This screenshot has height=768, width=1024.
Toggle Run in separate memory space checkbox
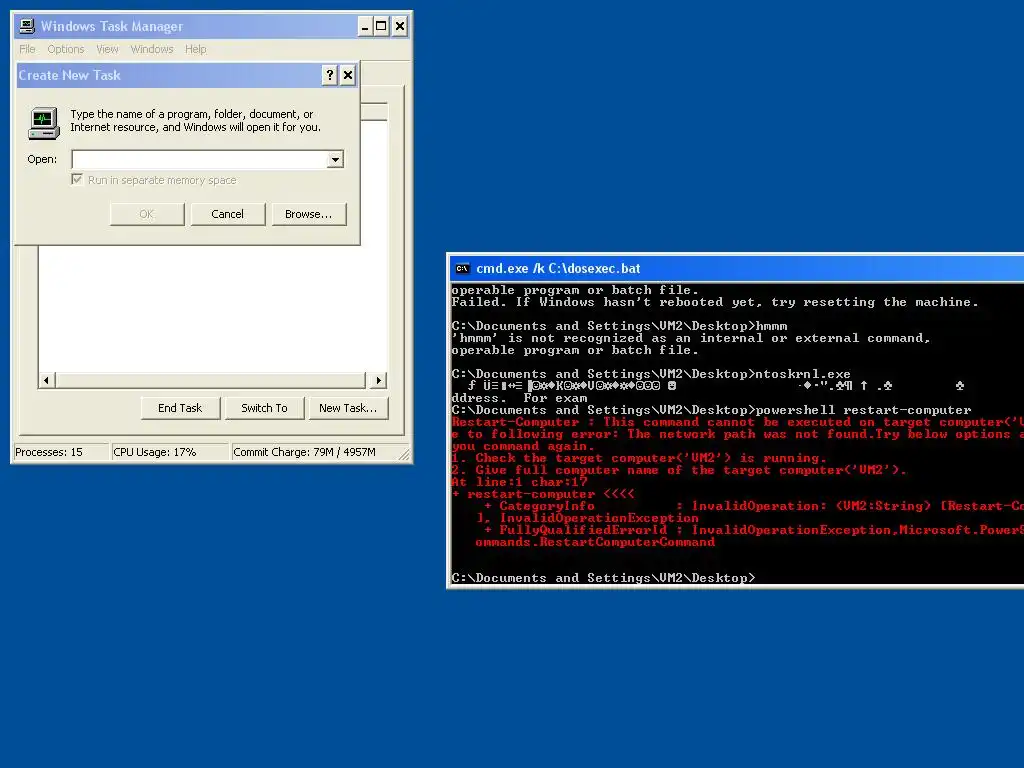[x=77, y=180]
